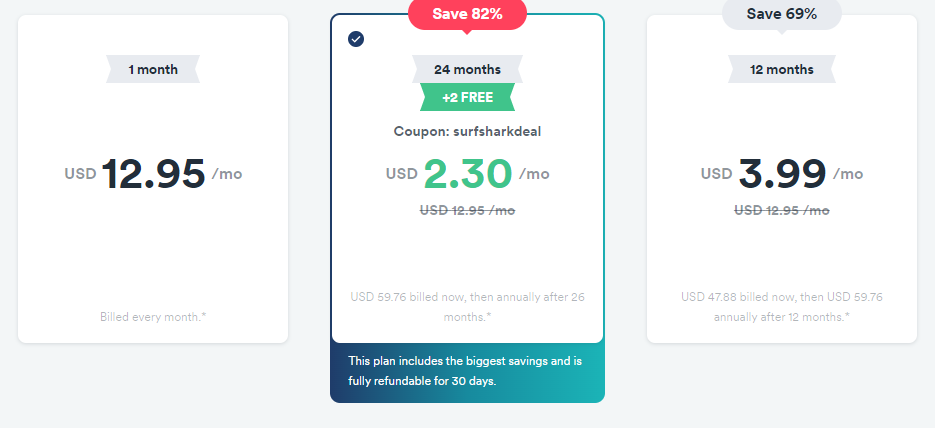
Task: Select the 1 month plan card
Action: (x=153, y=179)
